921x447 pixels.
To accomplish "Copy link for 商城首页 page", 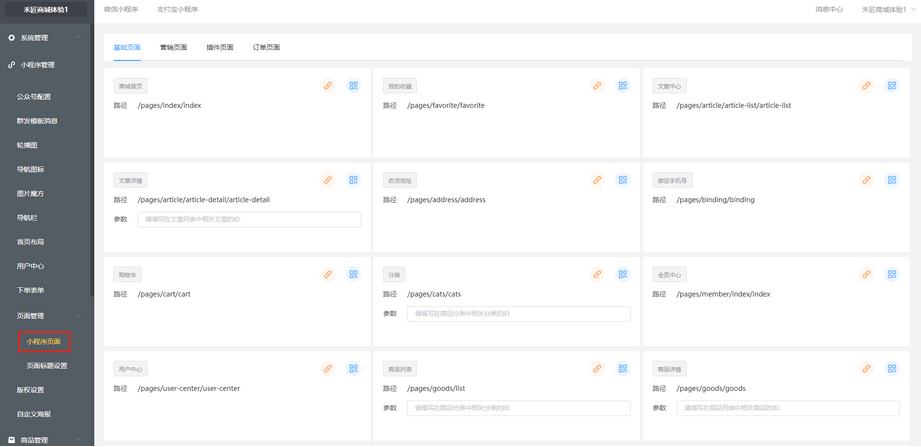I will 327,86.
